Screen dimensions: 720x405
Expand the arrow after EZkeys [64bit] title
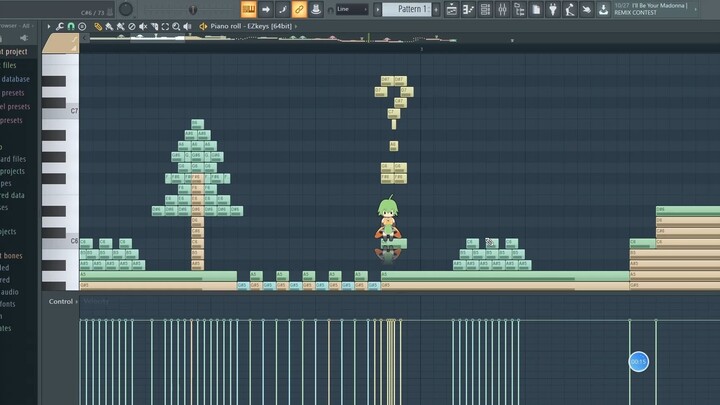coord(296,27)
